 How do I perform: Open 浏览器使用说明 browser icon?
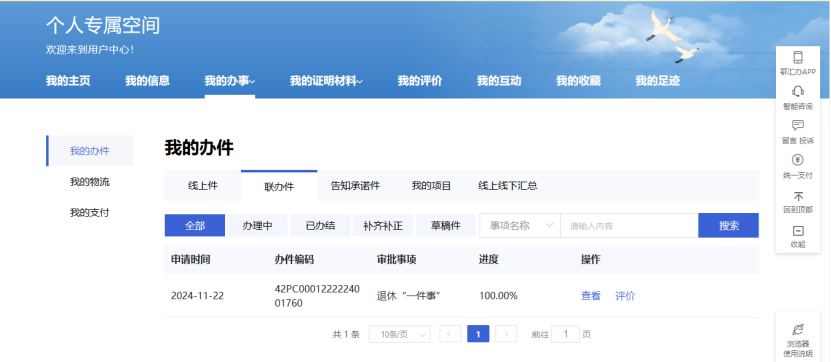(x=798, y=330)
